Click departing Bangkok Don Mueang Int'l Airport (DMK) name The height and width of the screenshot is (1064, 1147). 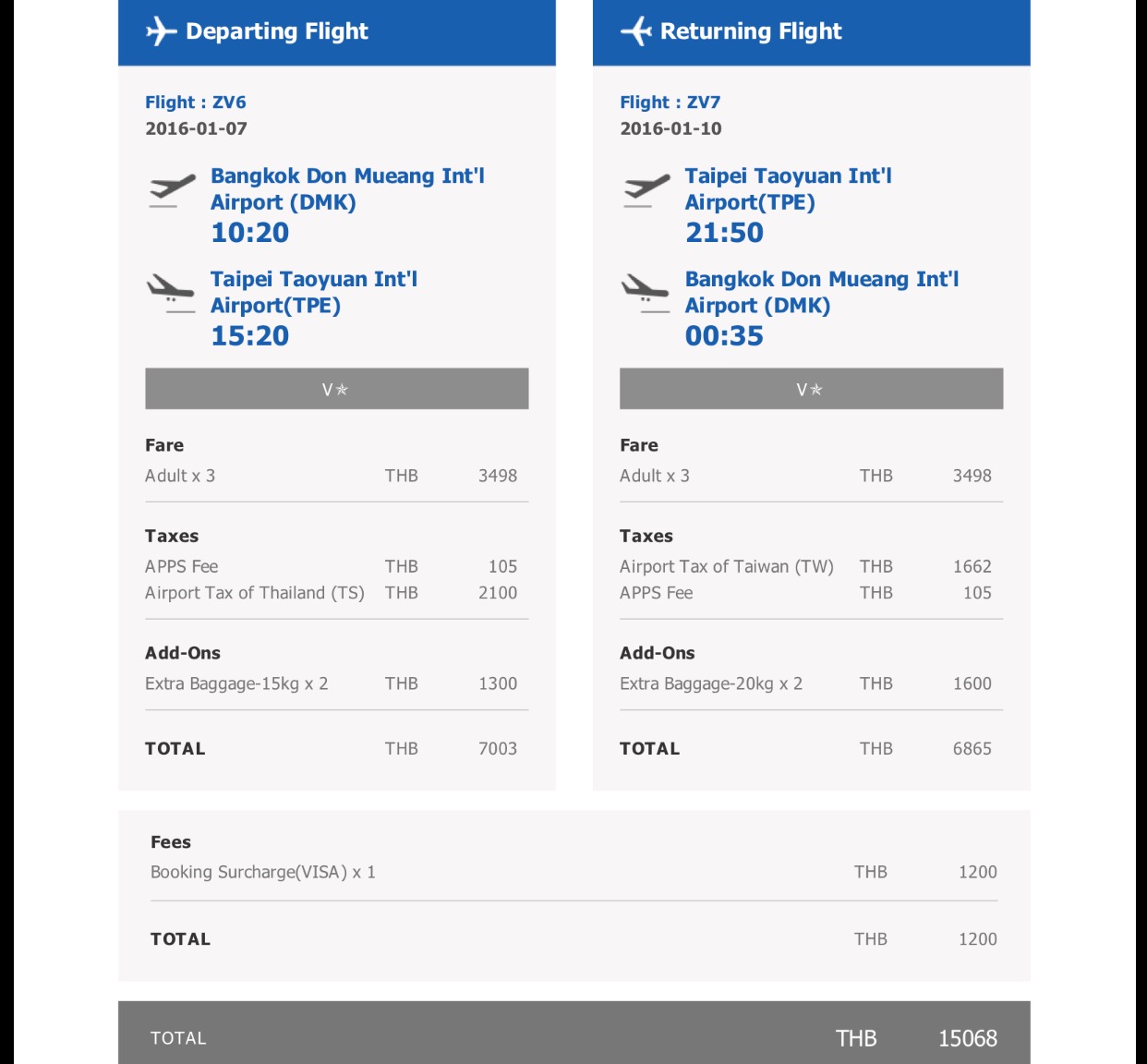[x=347, y=188]
